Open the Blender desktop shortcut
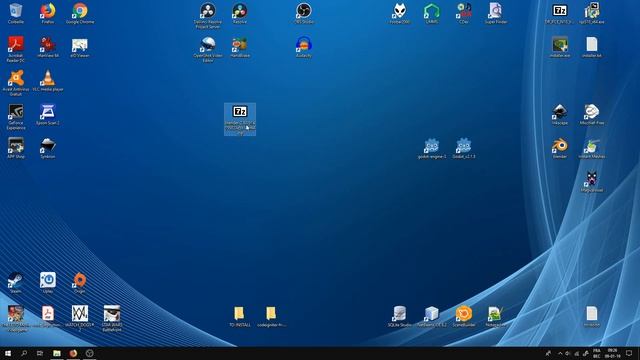The image size is (640, 360). [x=560, y=148]
